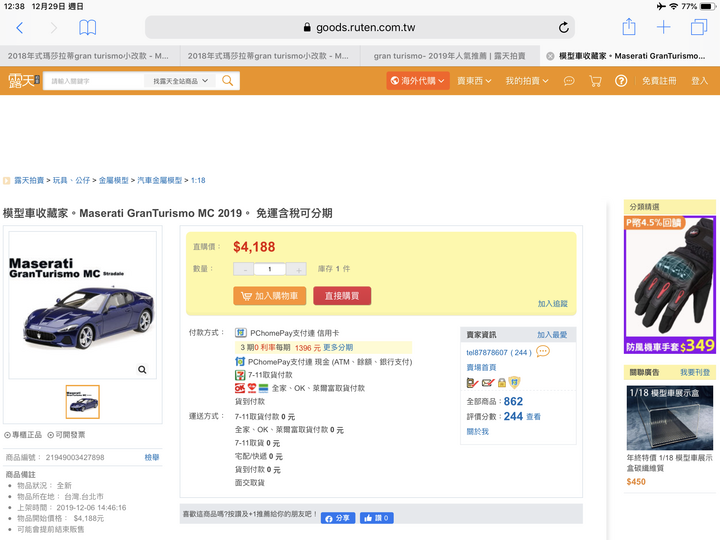The image size is (720, 540).
Task: Click the quantity input box
Action: tap(270, 270)
